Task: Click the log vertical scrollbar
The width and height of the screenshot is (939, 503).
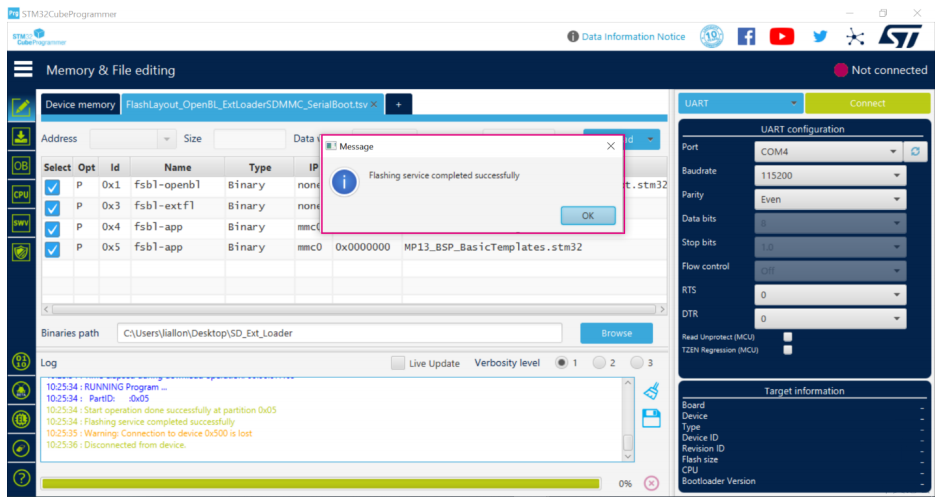Action: (628, 419)
